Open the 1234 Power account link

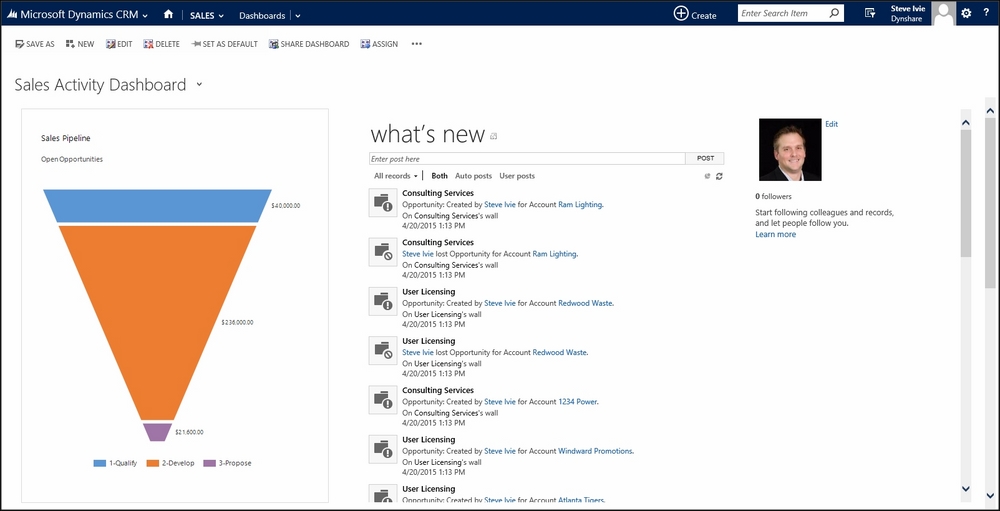[577, 402]
